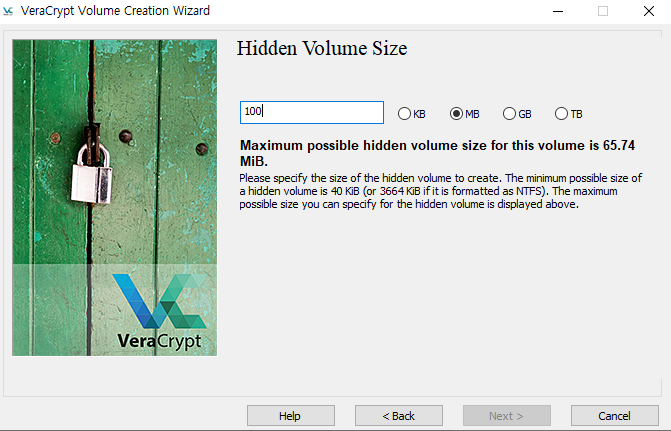Click the maximum possible hidden volume size message
The image size is (671, 431).
(437, 153)
